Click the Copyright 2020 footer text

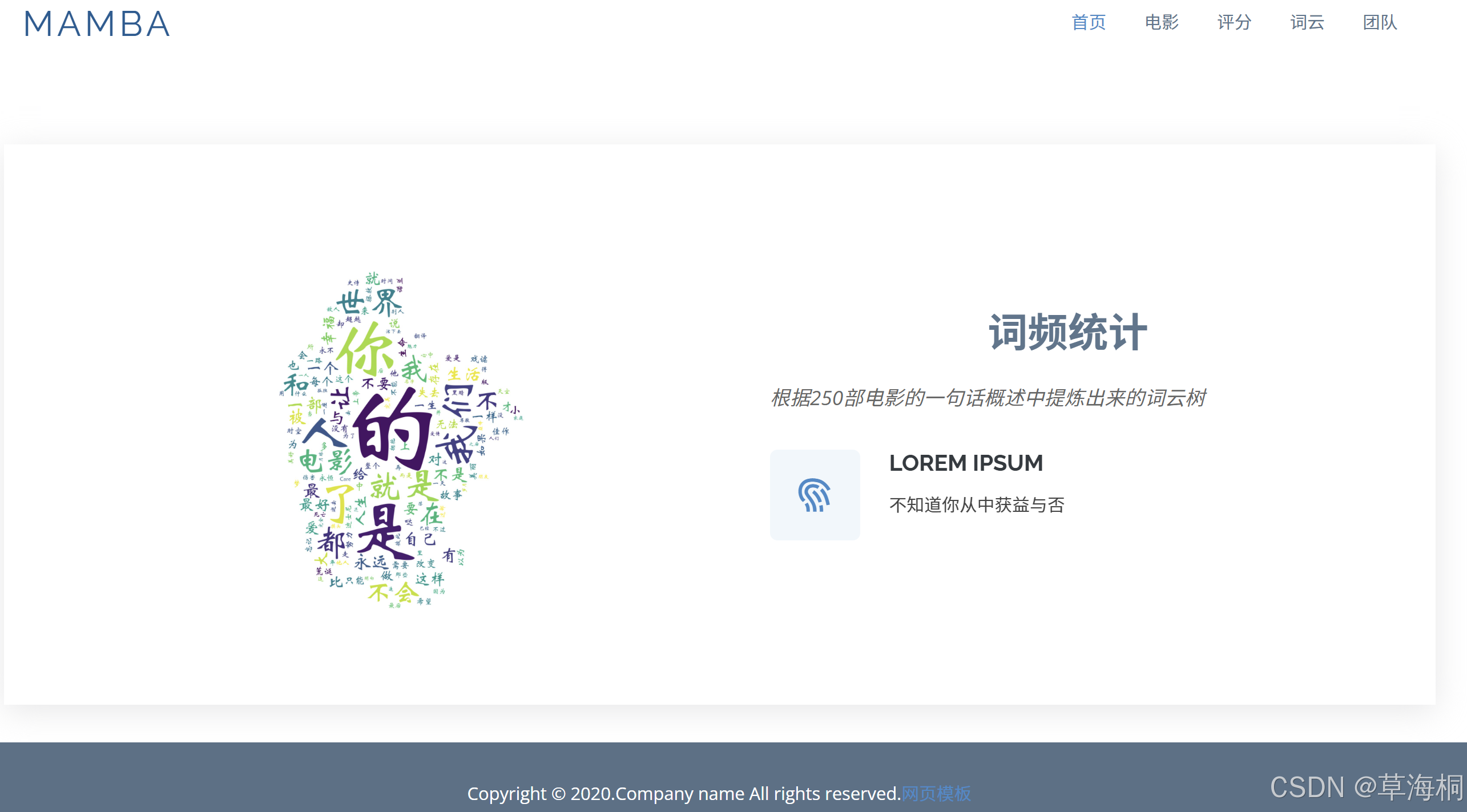(x=683, y=793)
